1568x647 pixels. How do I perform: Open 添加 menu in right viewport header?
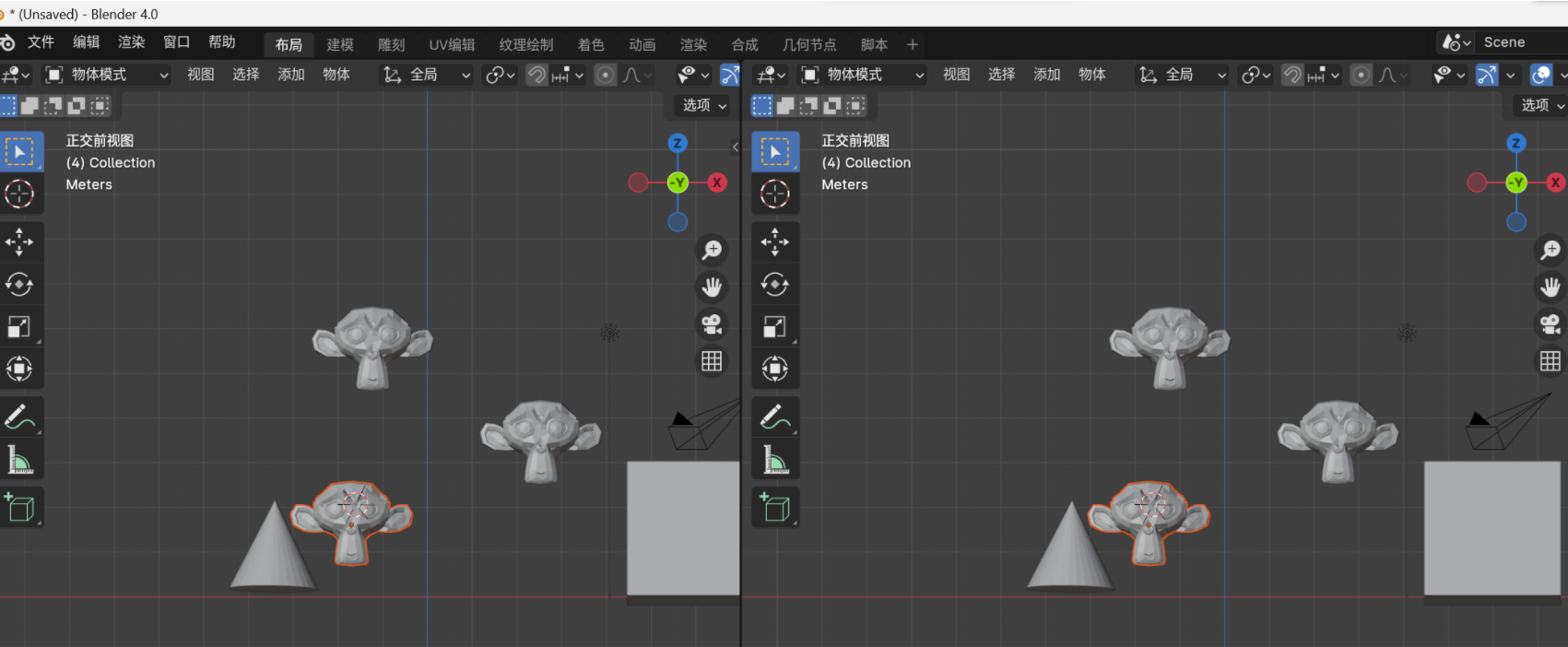(x=1046, y=75)
